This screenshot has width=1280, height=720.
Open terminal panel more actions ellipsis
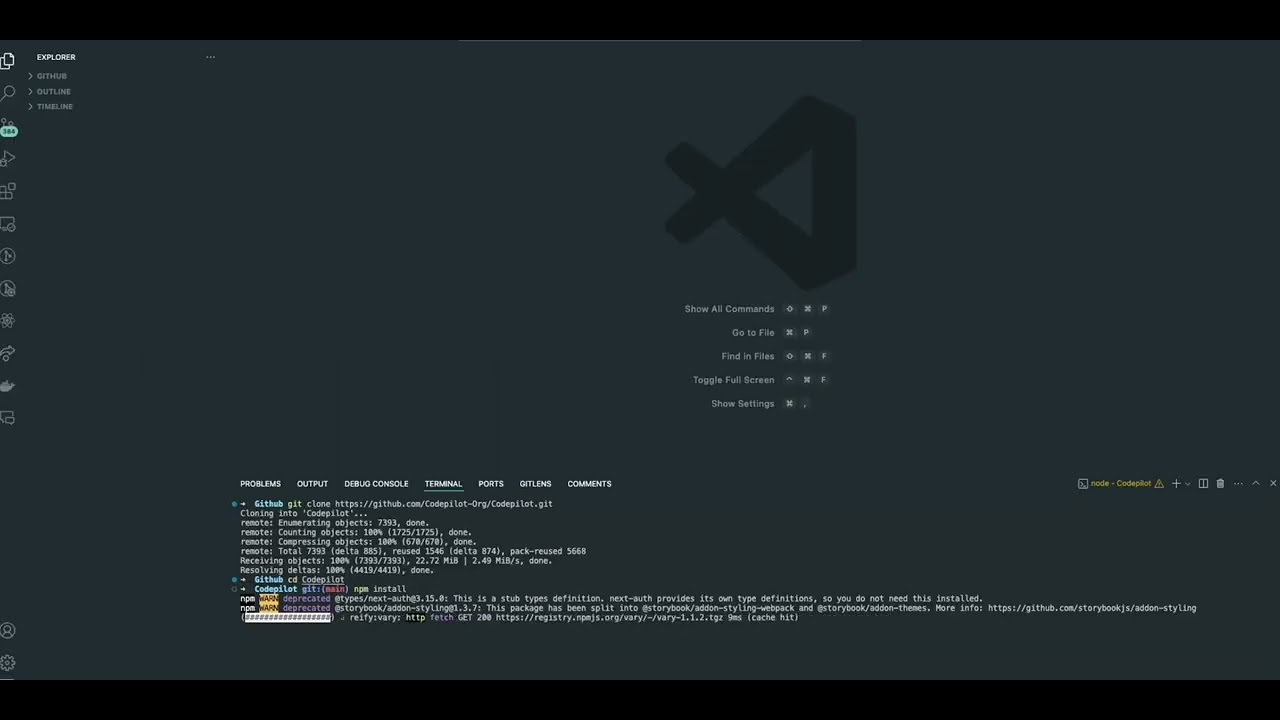pos(1238,484)
